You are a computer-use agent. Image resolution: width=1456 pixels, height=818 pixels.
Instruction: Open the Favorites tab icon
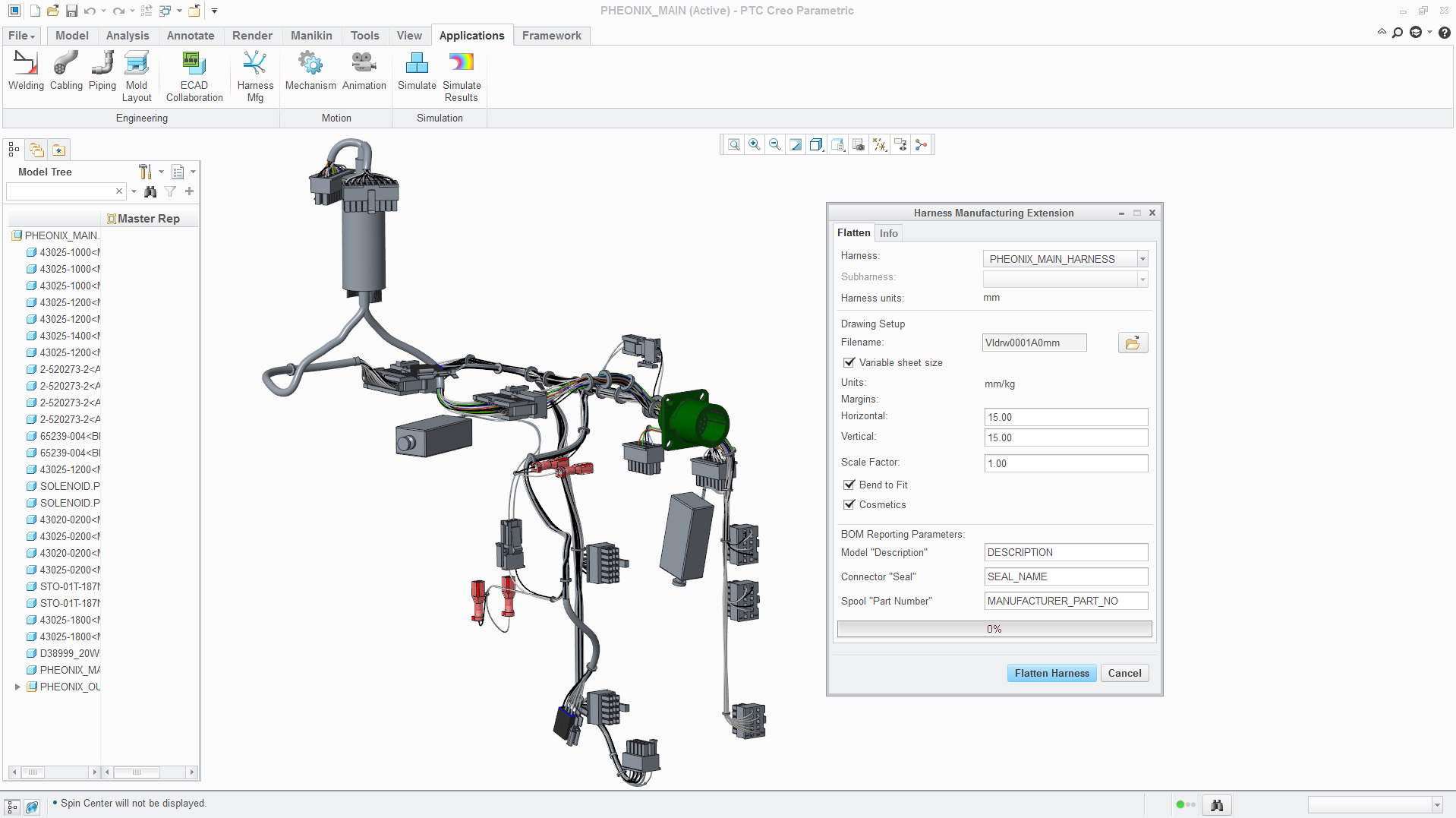click(x=59, y=150)
